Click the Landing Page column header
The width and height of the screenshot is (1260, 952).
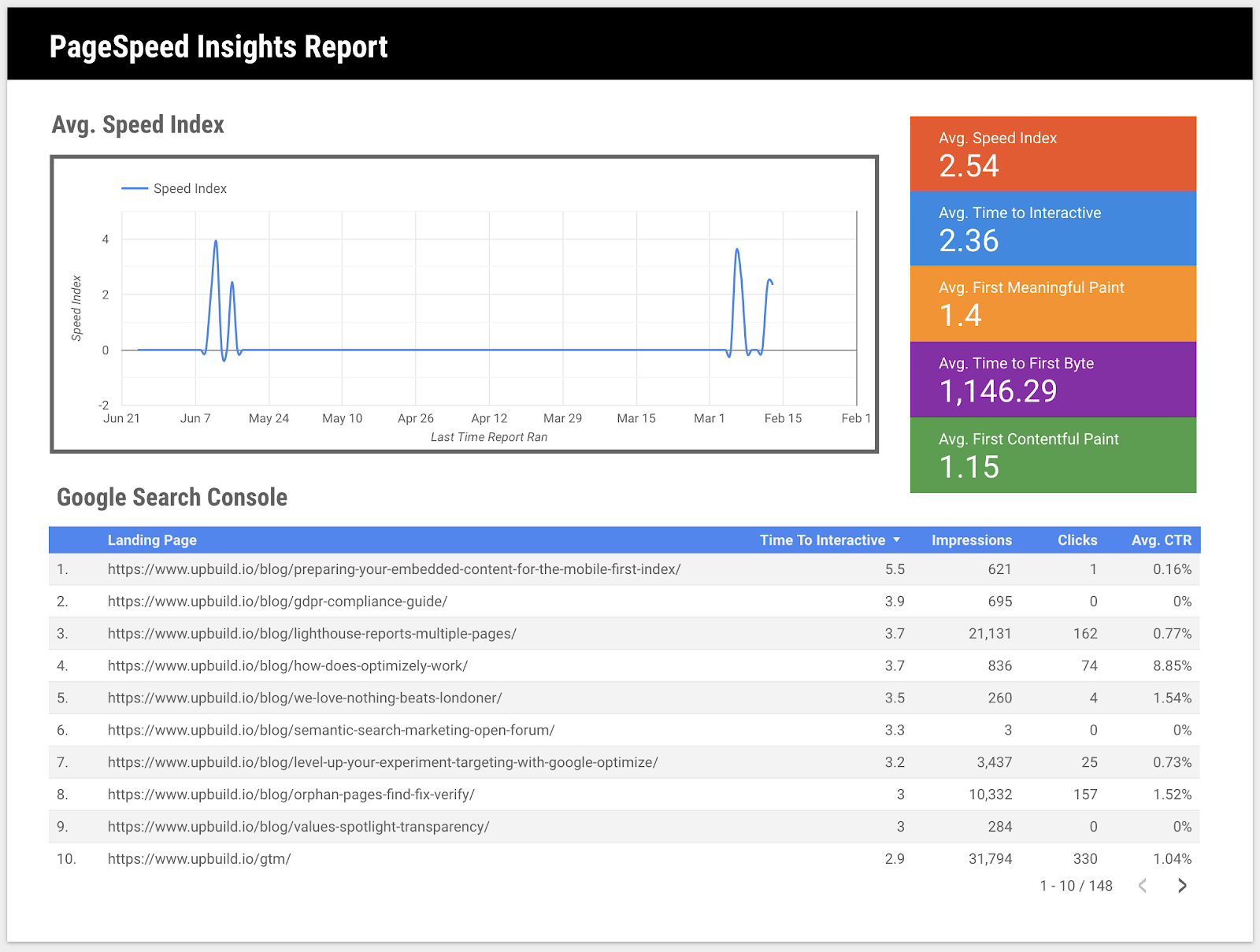tap(152, 540)
